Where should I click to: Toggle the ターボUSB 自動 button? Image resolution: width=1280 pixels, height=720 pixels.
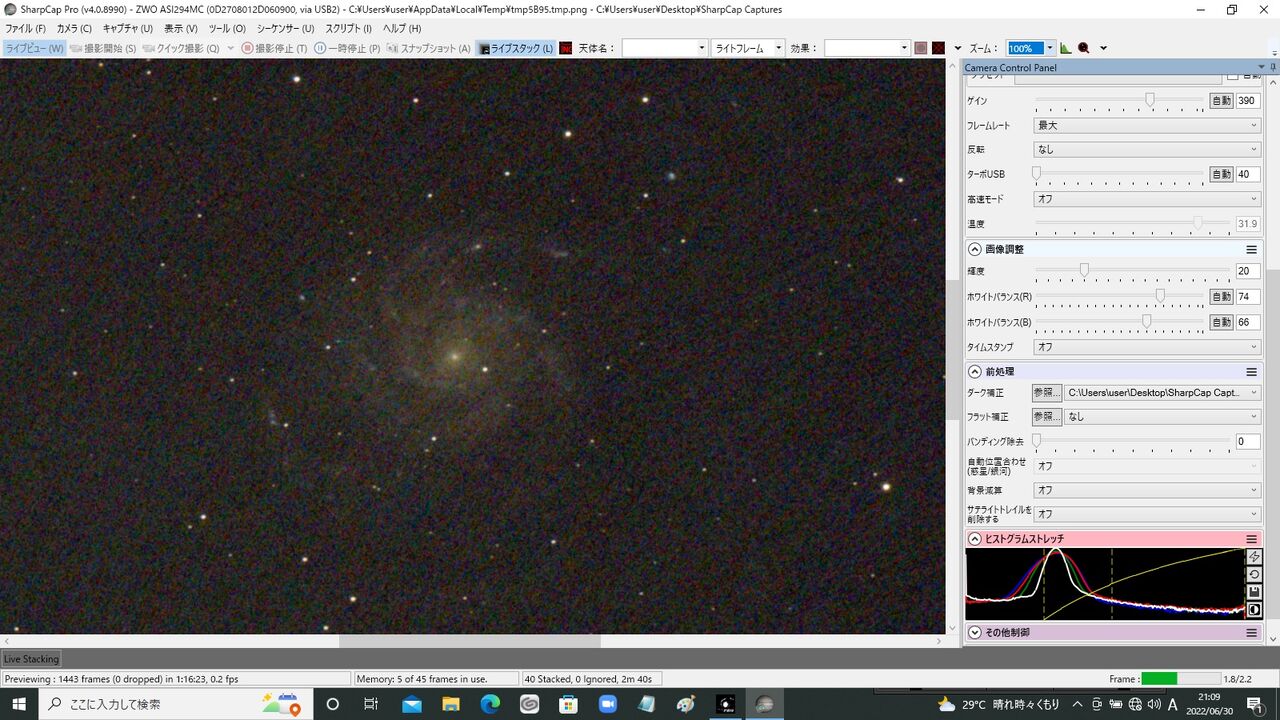[x=1221, y=174]
